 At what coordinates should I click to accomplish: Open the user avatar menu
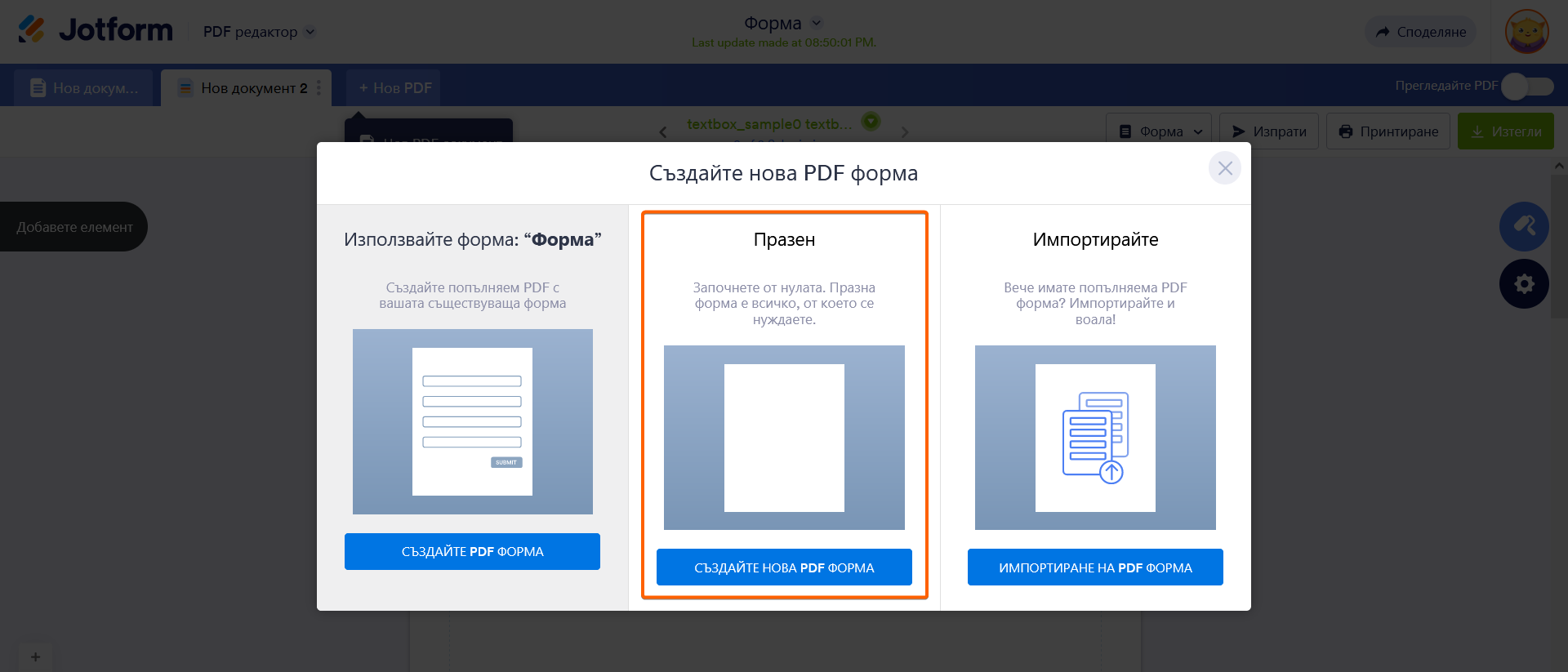[1526, 32]
